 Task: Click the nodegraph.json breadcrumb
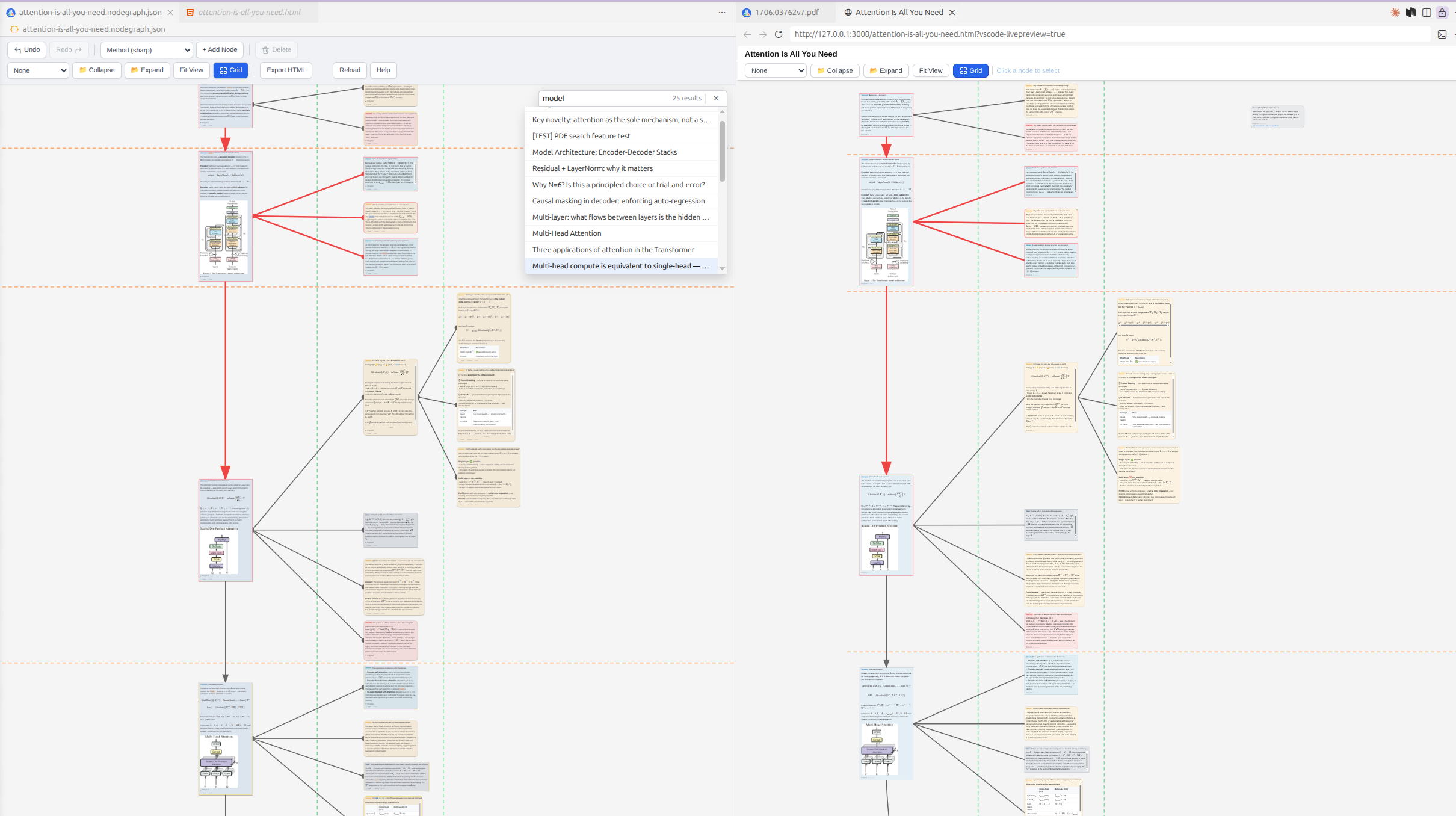click(94, 29)
